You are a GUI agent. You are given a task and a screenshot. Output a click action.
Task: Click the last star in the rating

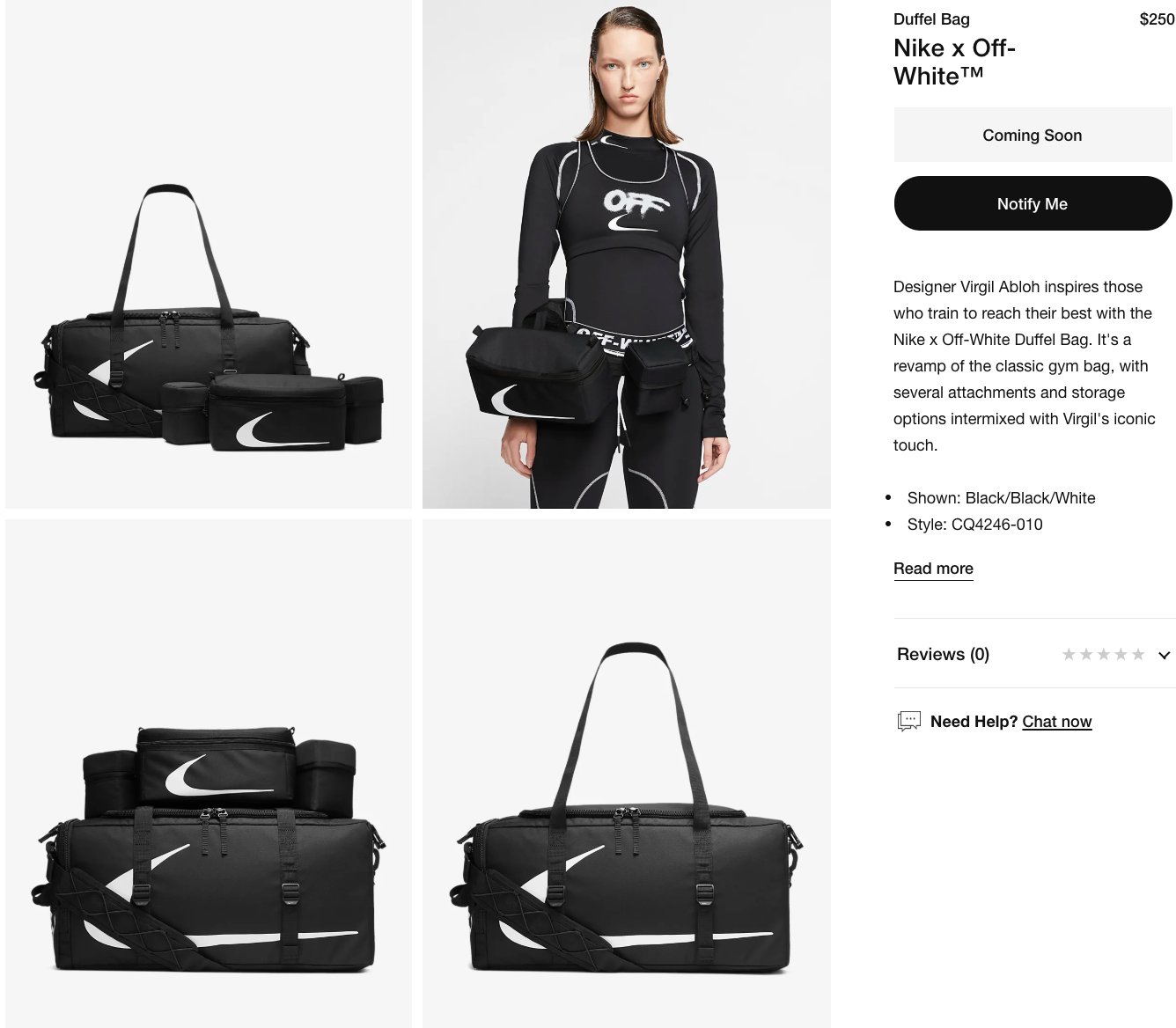click(x=1138, y=654)
